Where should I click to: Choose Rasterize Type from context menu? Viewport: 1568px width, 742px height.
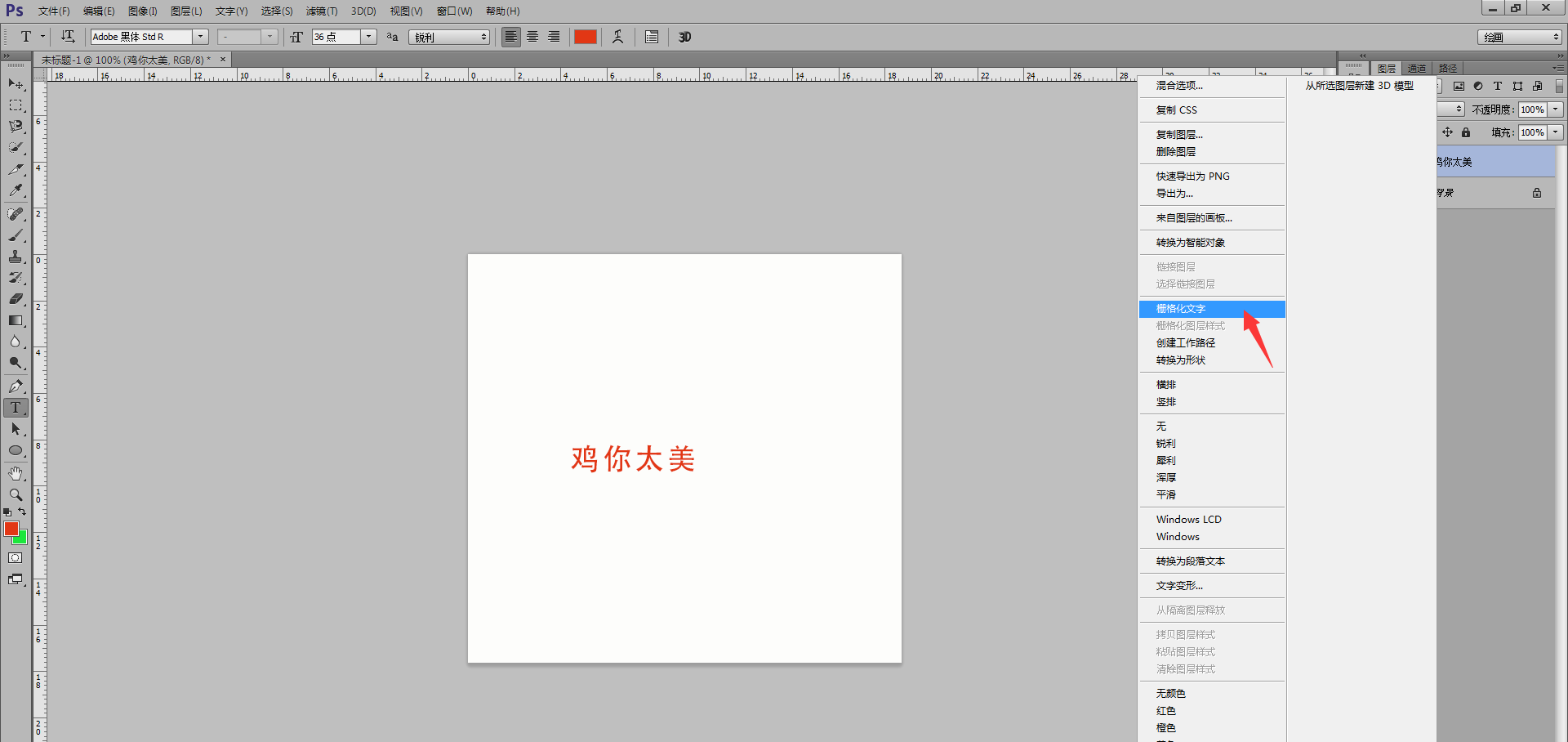click(1212, 309)
